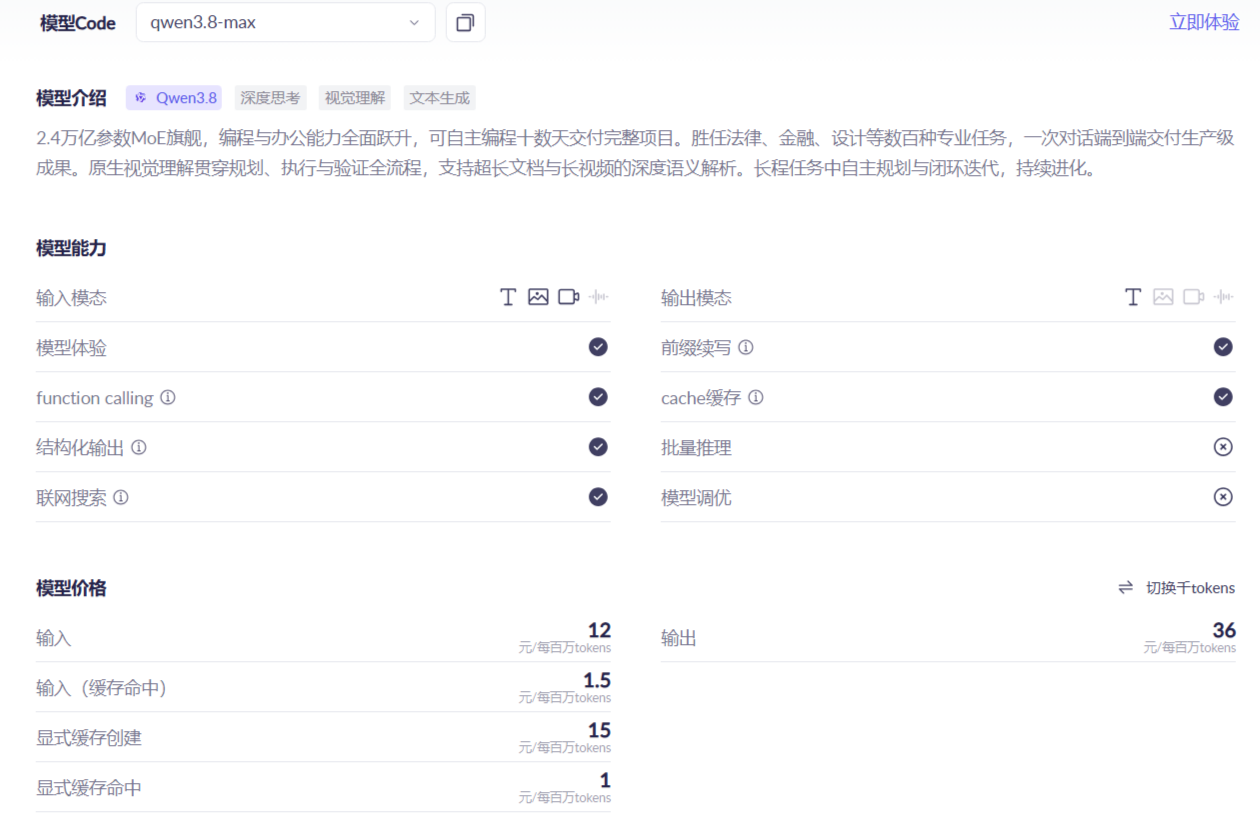
Task: Click the 显式缓存创建 label
Action: coord(89,738)
